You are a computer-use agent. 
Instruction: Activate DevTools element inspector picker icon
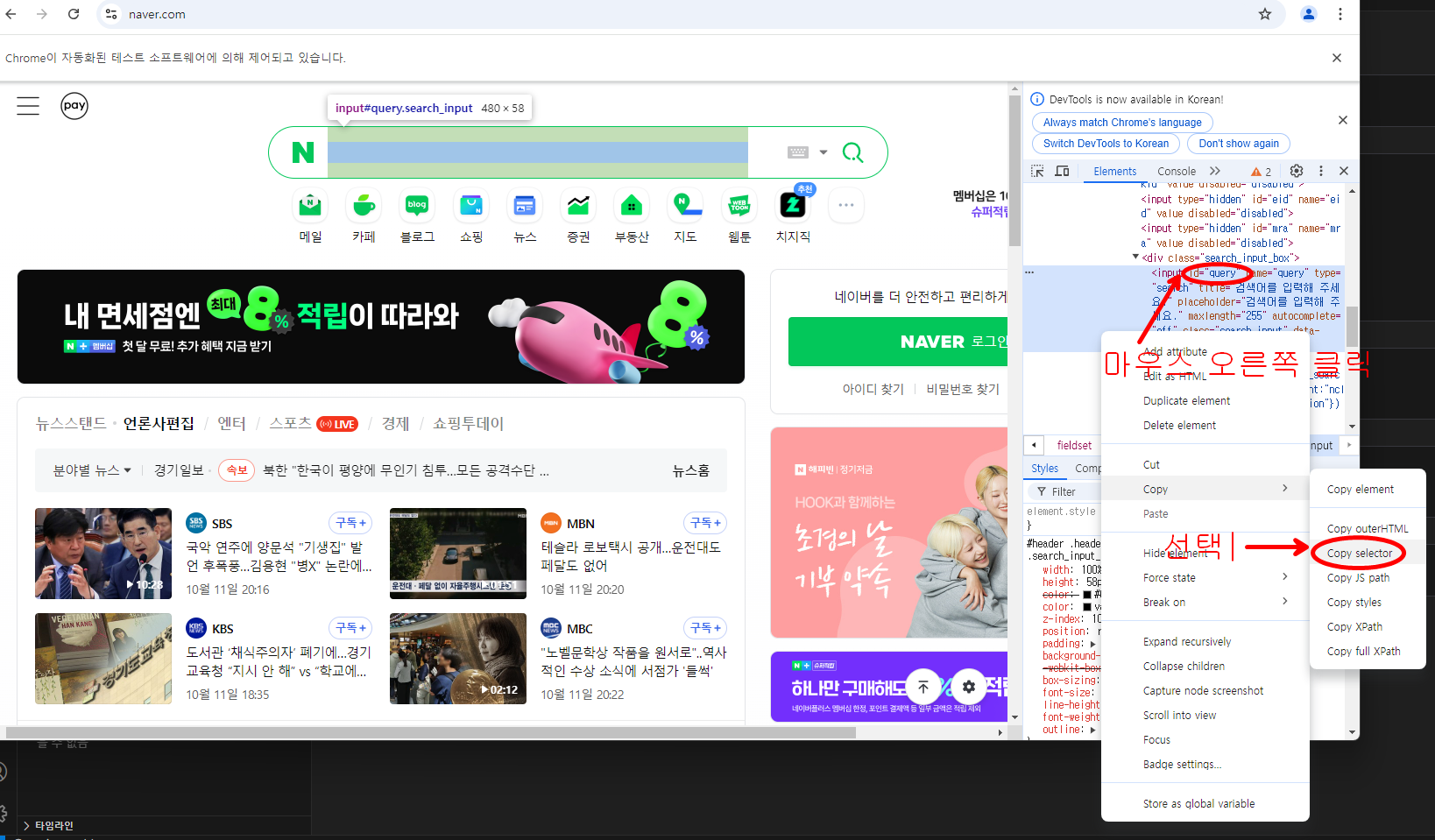pyautogui.click(x=1037, y=171)
